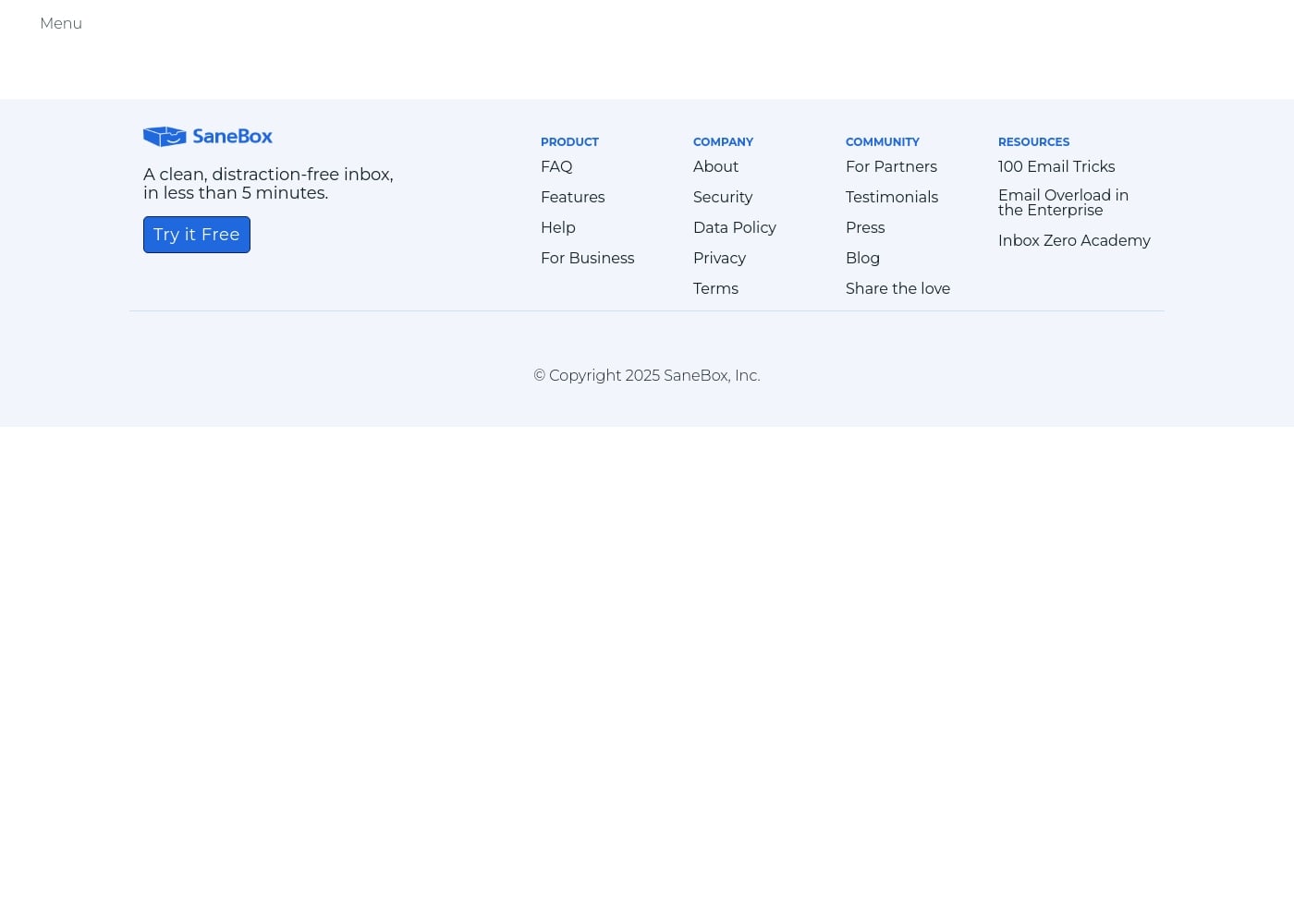Visit the For Partners page
This screenshot has height=924, width=1294.
pyautogui.click(x=891, y=167)
